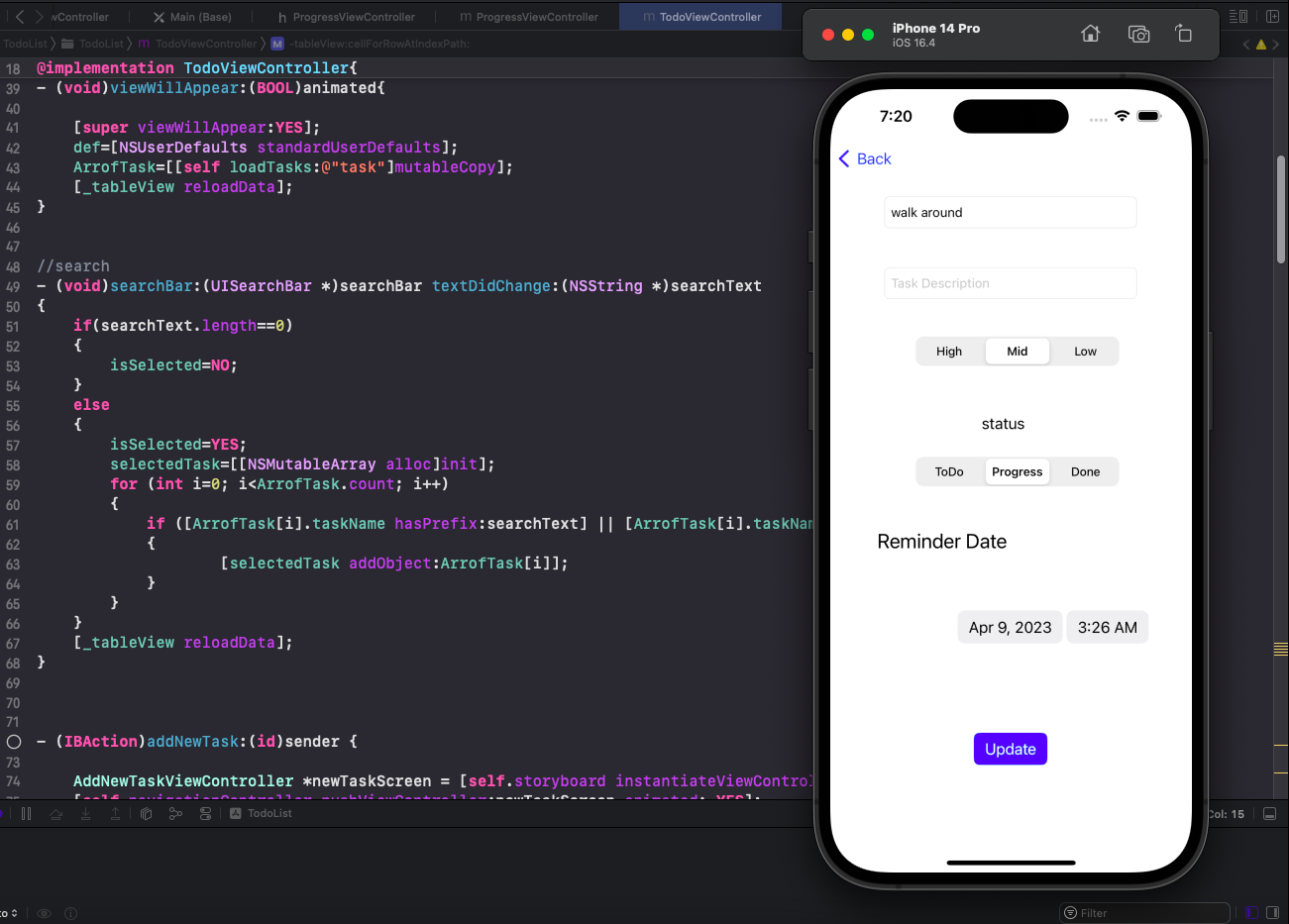Focus the console Filter field
Image resolution: width=1289 pixels, height=924 pixels.
[x=1144, y=913]
